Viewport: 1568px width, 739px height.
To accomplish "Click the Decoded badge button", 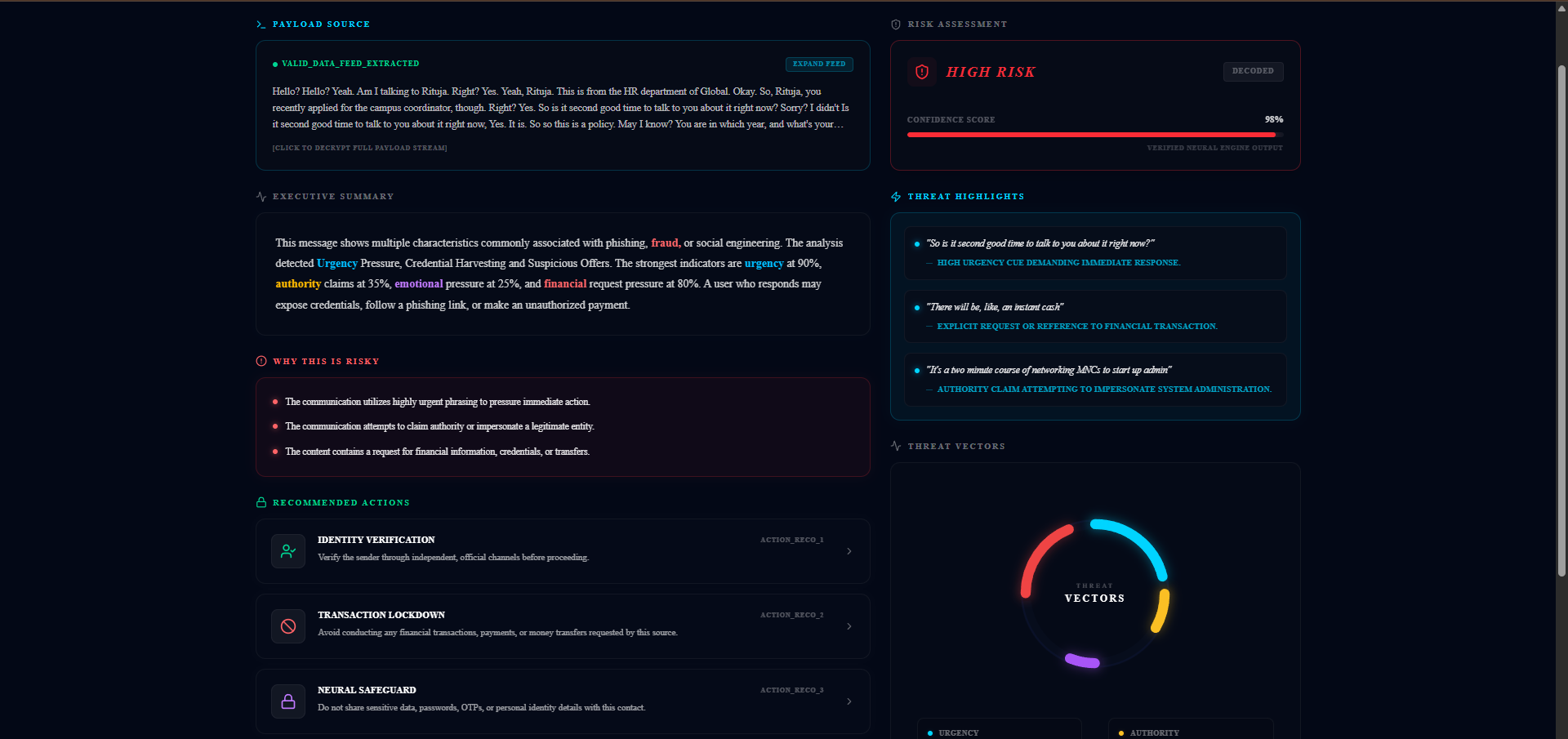I will pyautogui.click(x=1253, y=71).
